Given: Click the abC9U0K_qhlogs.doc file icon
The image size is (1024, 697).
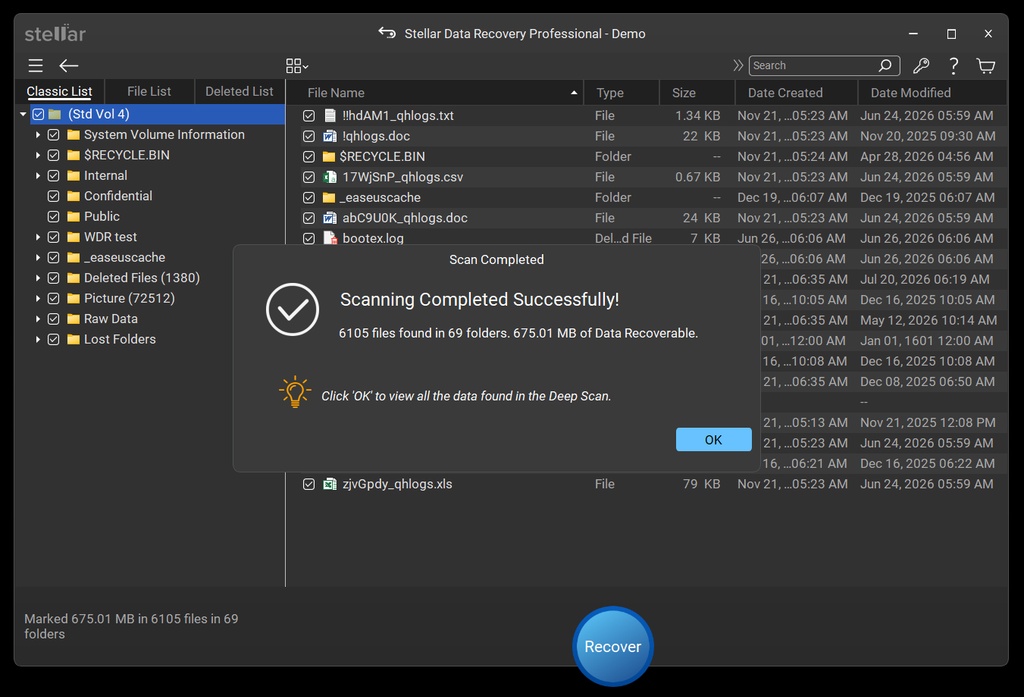Looking at the screenshot, I should 330,218.
